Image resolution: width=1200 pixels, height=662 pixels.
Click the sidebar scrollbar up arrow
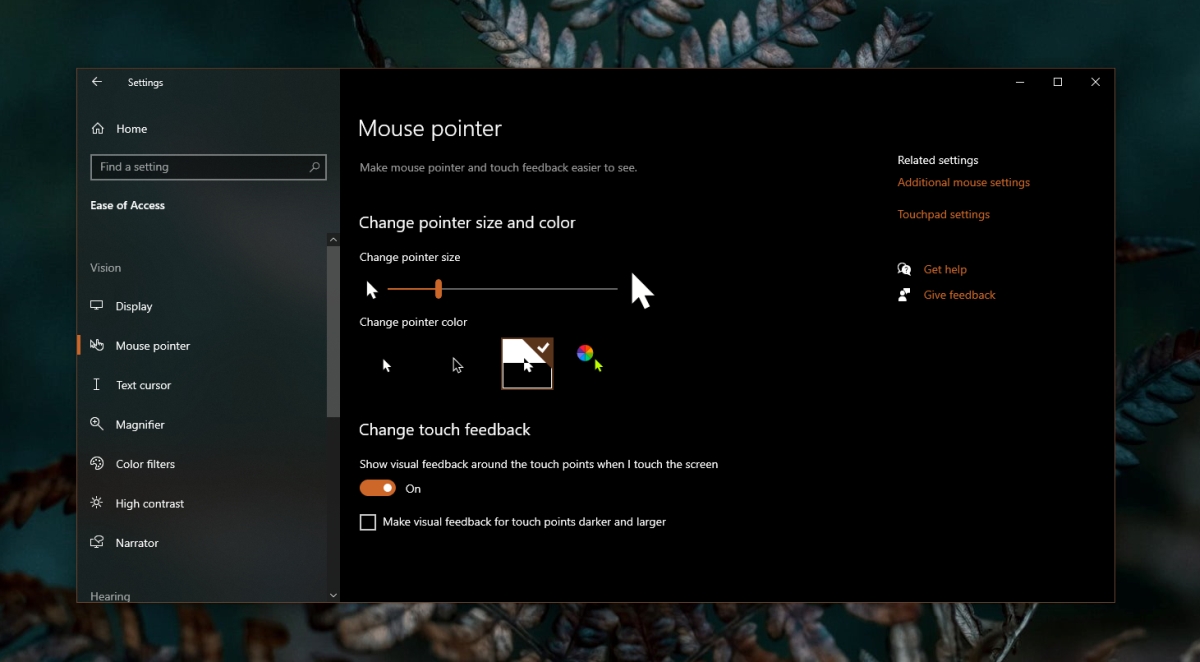coord(333,239)
